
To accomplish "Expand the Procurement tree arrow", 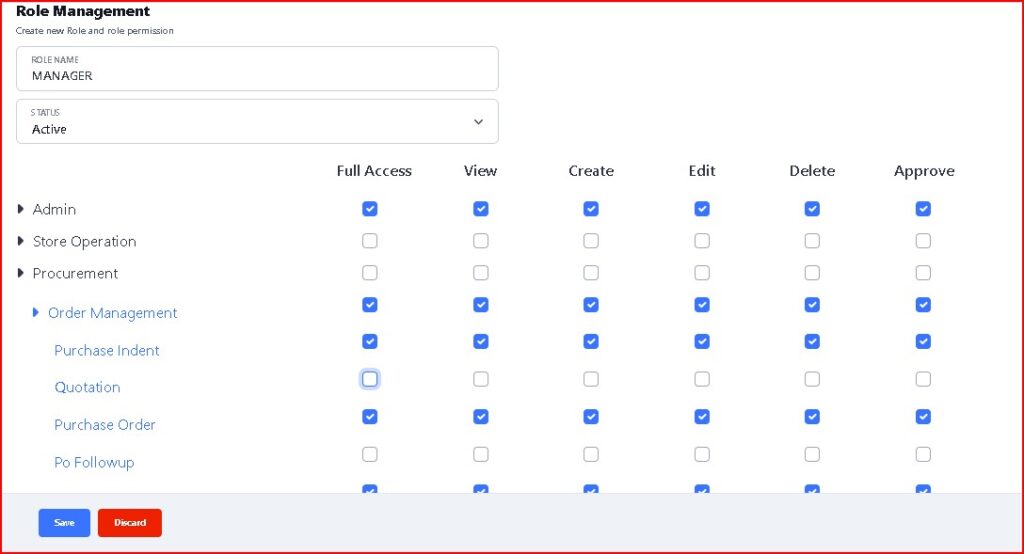I will [21, 273].
